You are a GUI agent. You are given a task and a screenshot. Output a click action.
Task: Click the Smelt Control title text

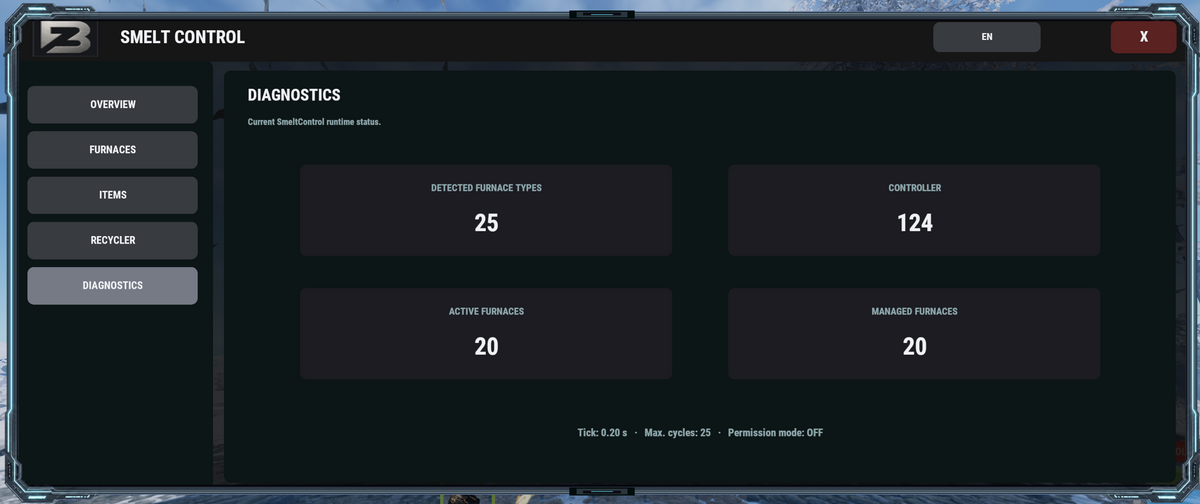click(x=182, y=37)
